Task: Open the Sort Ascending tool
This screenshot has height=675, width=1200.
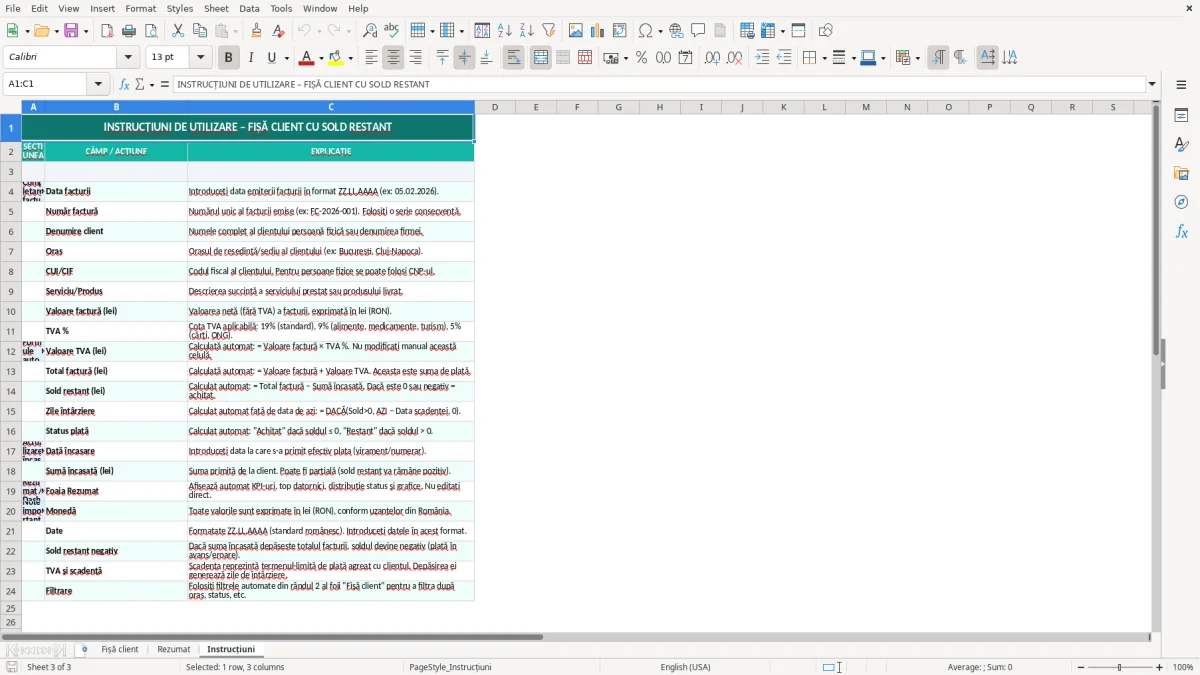Action: click(505, 31)
